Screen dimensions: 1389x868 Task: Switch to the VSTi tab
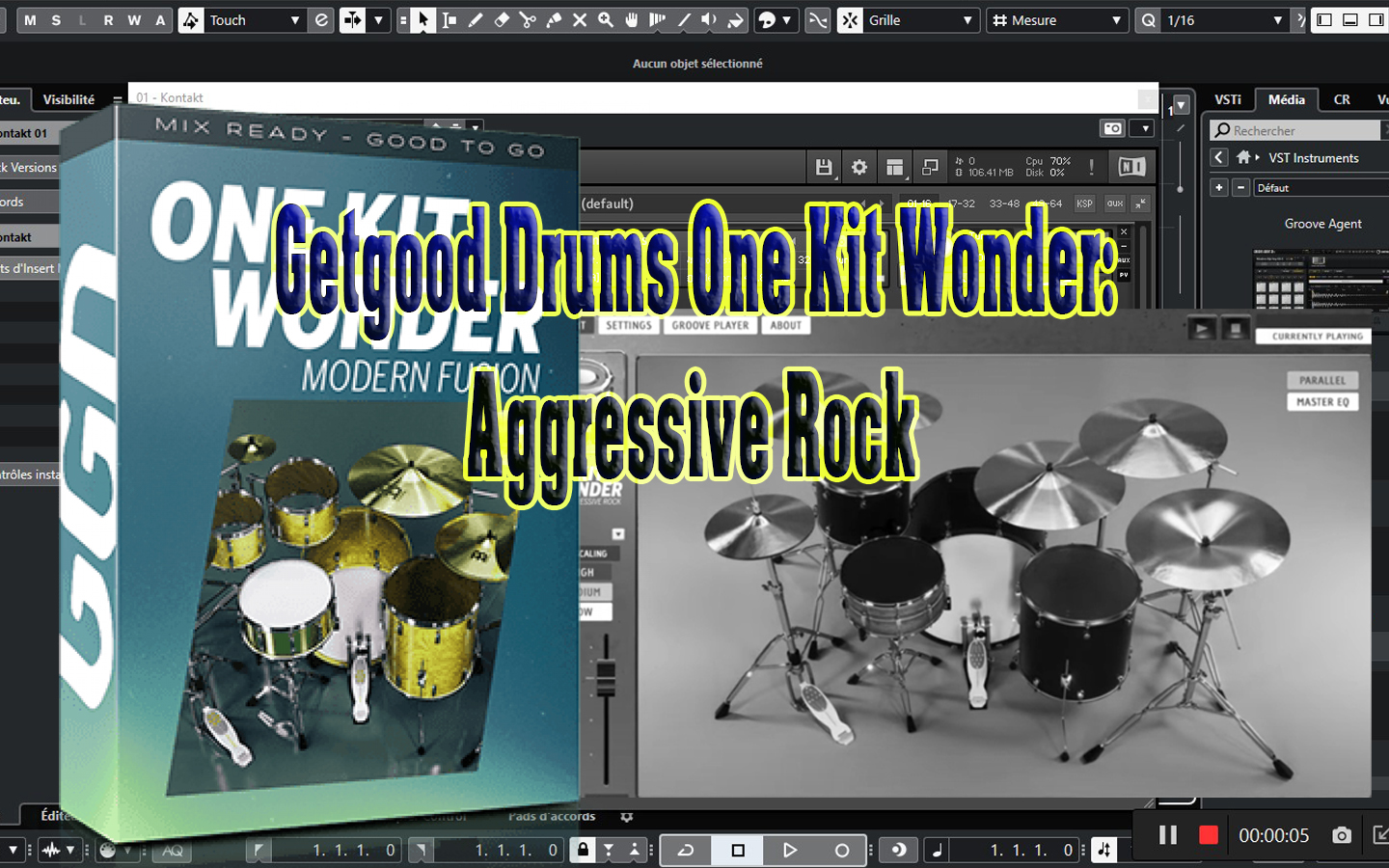[x=1228, y=99]
